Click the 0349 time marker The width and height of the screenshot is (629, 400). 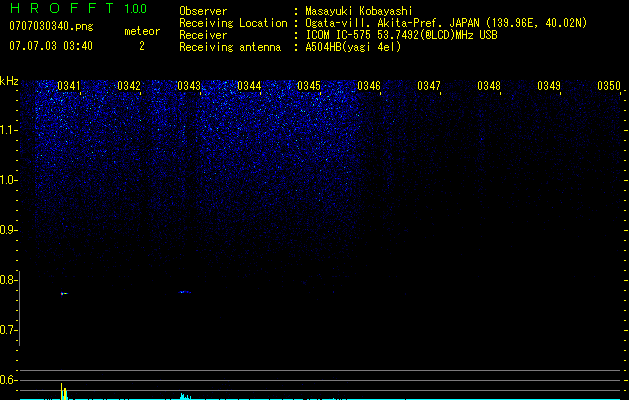pyautogui.click(x=549, y=86)
